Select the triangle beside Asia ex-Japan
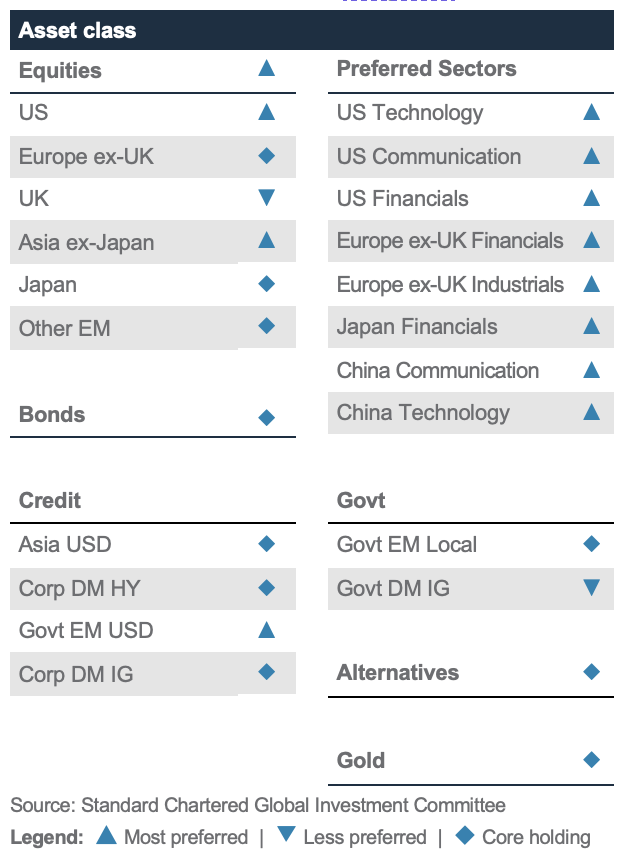Viewport: 624px width, 868px height. pyautogui.click(x=266, y=240)
